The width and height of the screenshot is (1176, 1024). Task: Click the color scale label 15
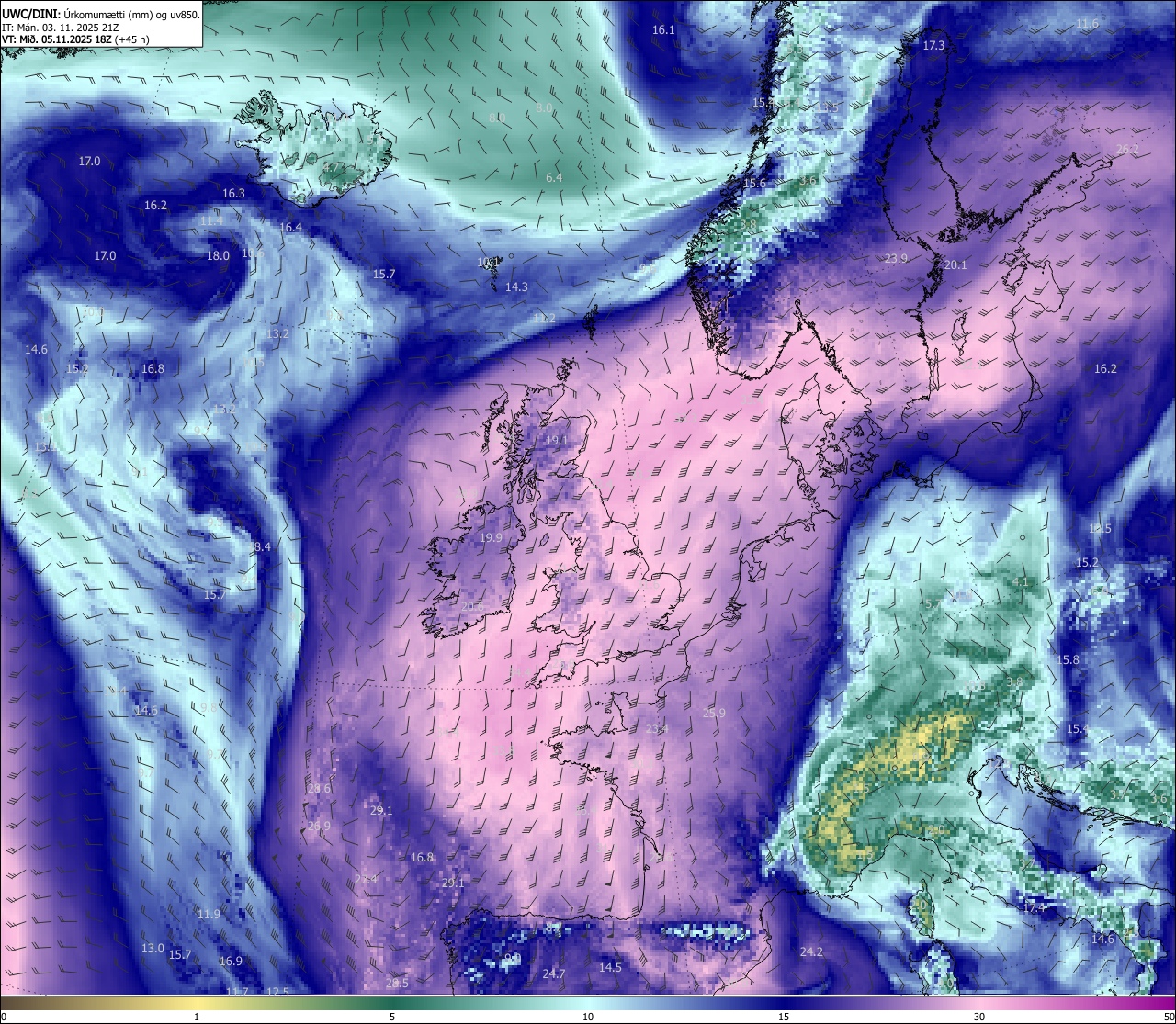pos(784,1017)
